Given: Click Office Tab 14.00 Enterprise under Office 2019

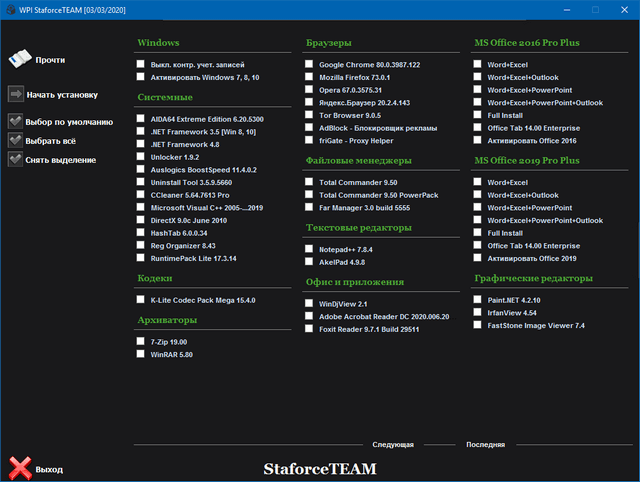Looking at the screenshot, I should click(x=534, y=246).
